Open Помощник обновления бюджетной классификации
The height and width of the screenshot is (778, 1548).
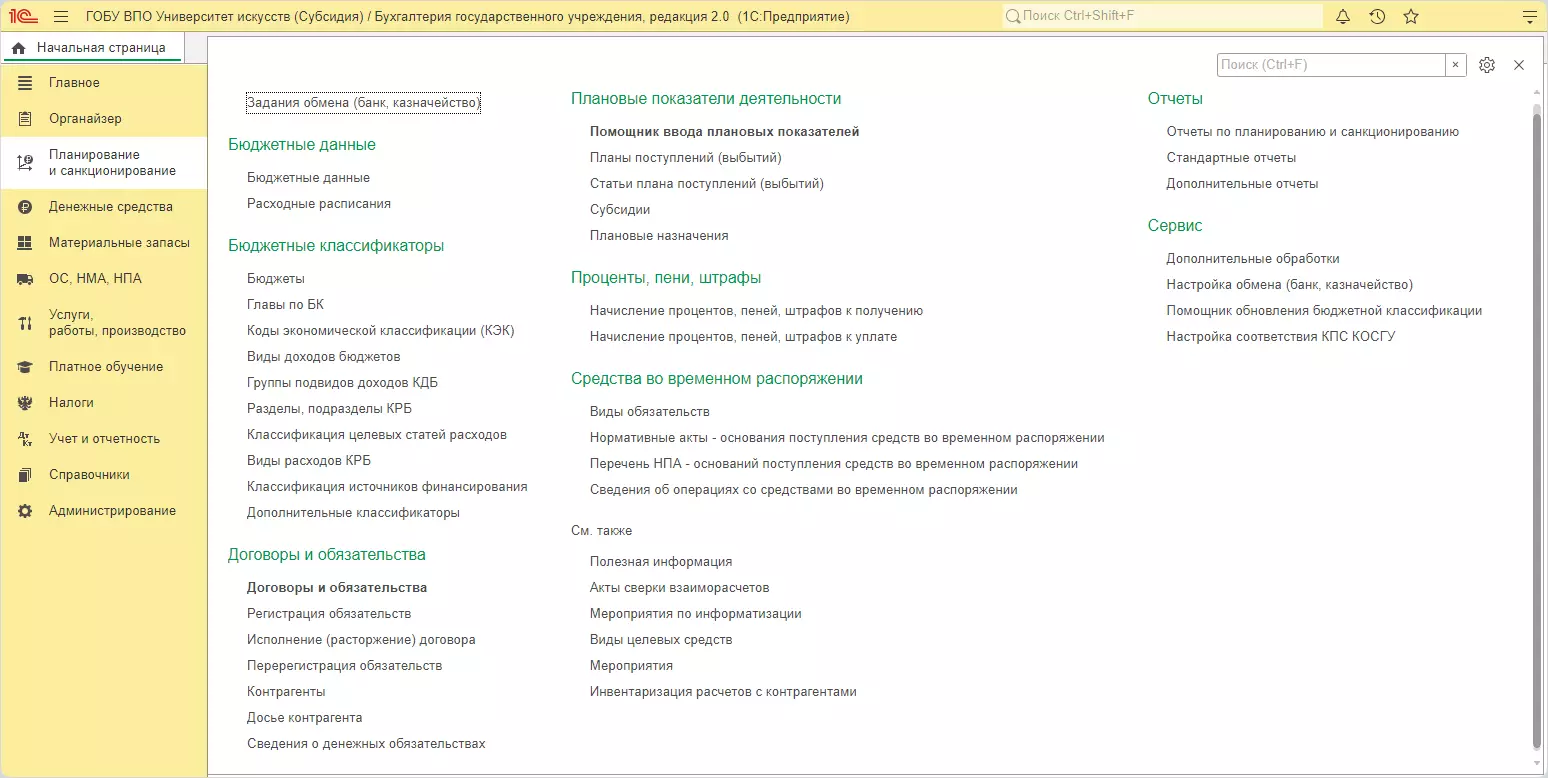click(1325, 311)
